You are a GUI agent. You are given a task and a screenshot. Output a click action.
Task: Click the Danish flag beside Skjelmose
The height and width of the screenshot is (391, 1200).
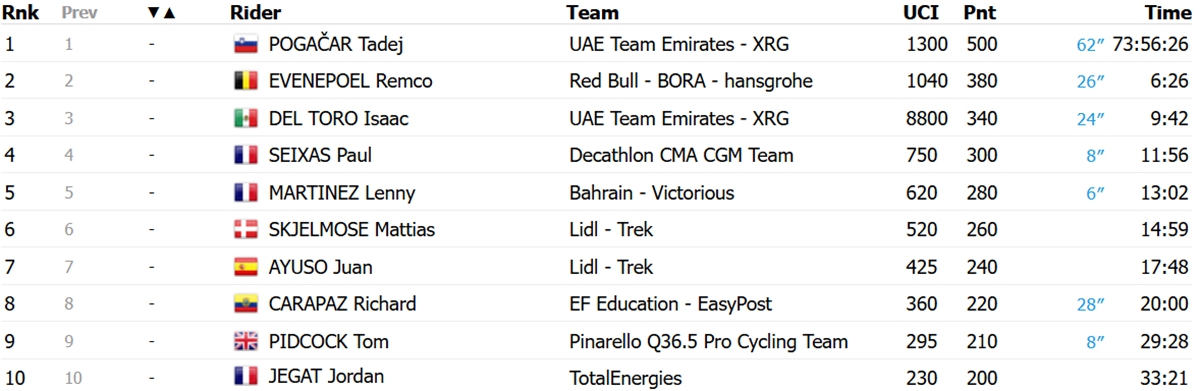(245, 230)
